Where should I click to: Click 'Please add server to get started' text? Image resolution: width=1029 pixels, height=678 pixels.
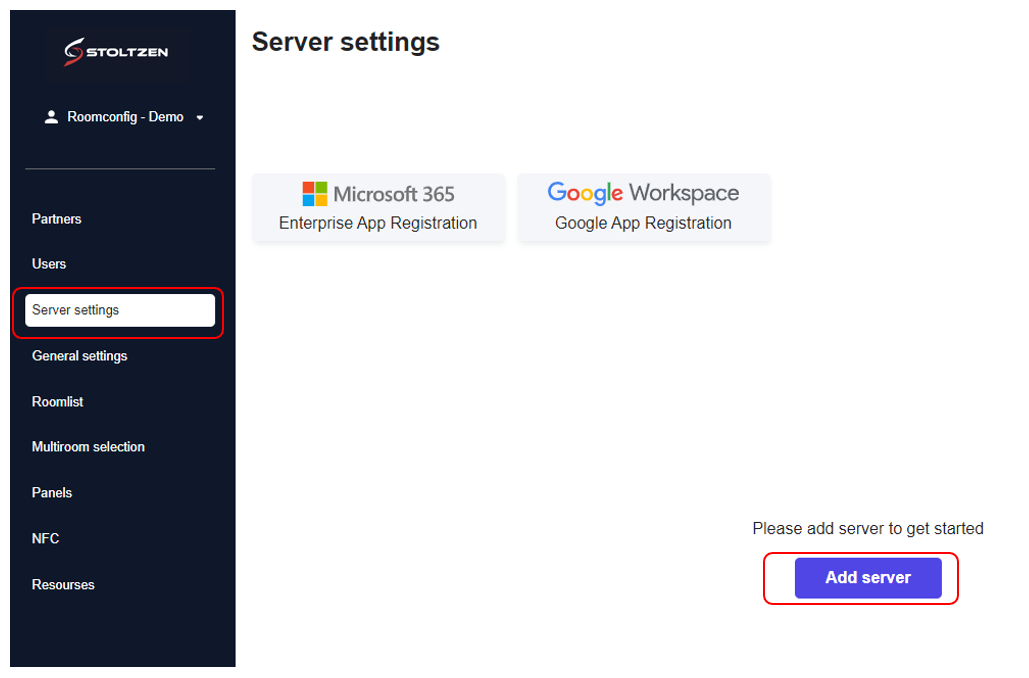pyautogui.click(x=868, y=528)
